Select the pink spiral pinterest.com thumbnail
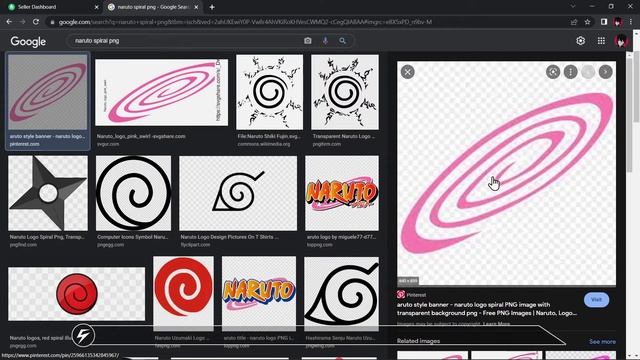The image size is (640, 360). (x=48, y=92)
